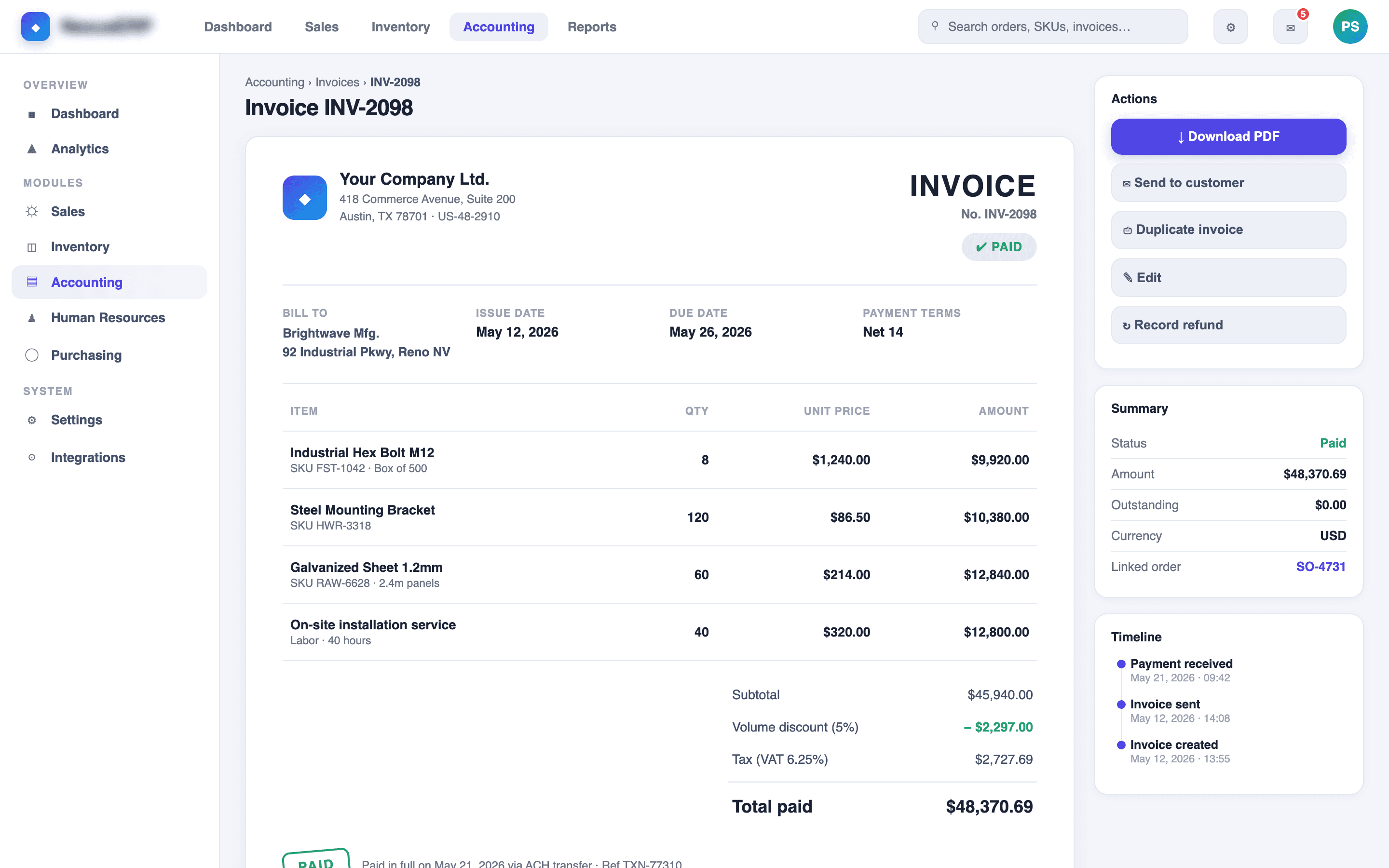Open the Dashboard tab in top navigation
Screen dimensions: 1389x868
[238, 27]
